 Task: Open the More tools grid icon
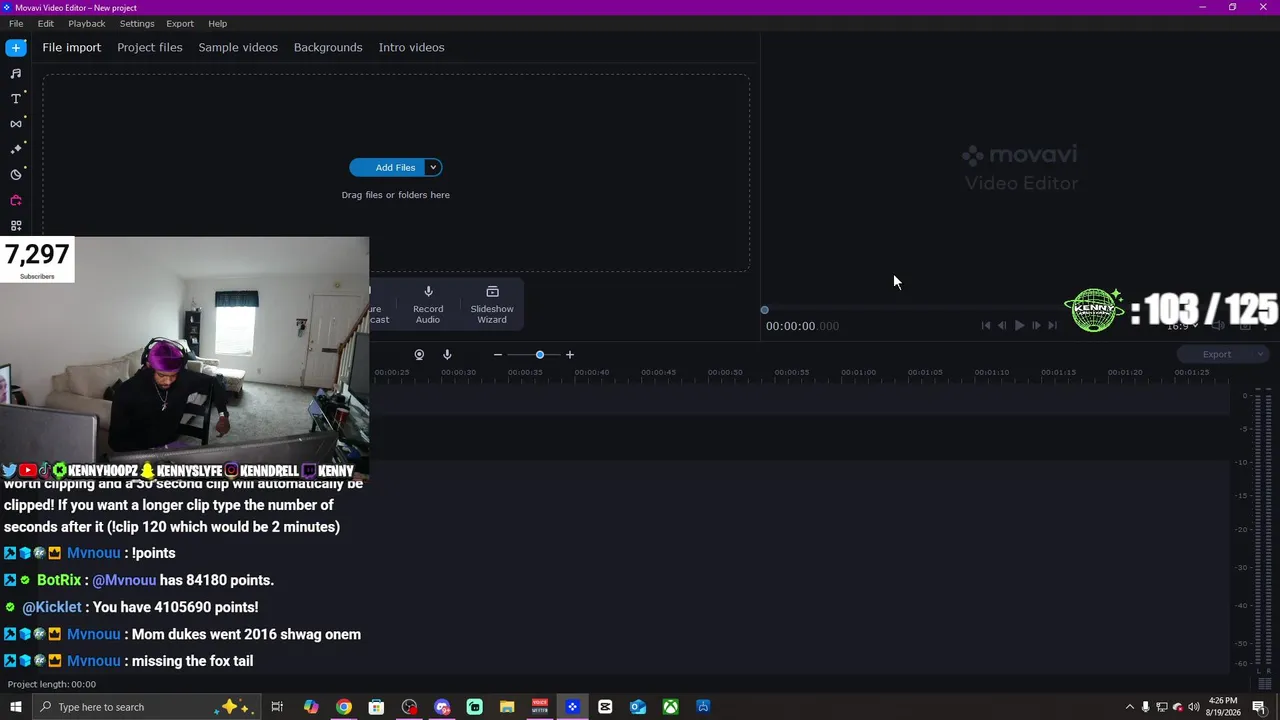click(16, 226)
